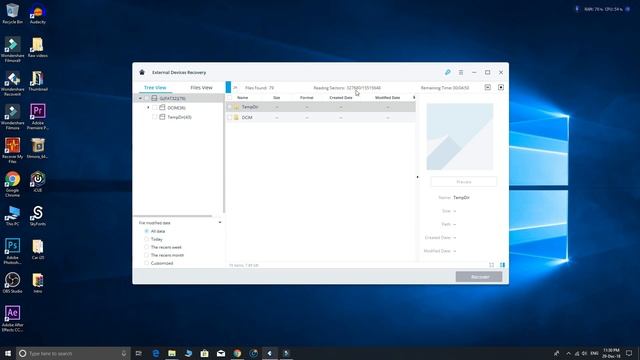Check the TempDir row checkbox in the file list
Image resolution: width=640 pixels, height=360 pixels.
coord(229,107)
